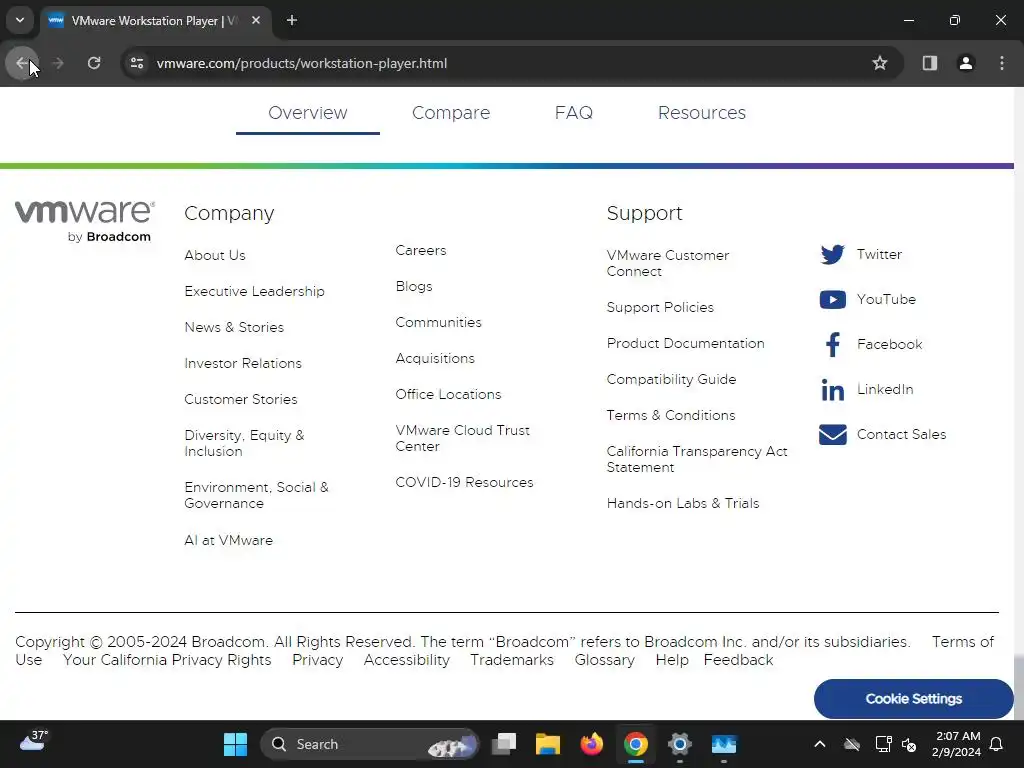Click the browser back arrow
The height and width of the screenshot is (768, 1024).
coord(22,63)
